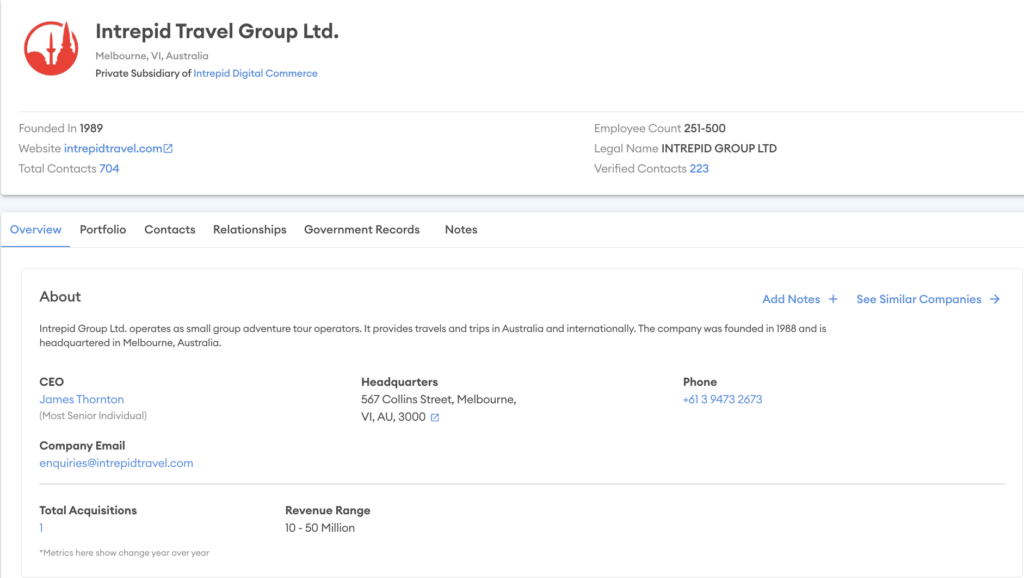Call the phone number +61 3 9473 2673
The height and width of the screenshot is (578, 1024).
[722, 399]
